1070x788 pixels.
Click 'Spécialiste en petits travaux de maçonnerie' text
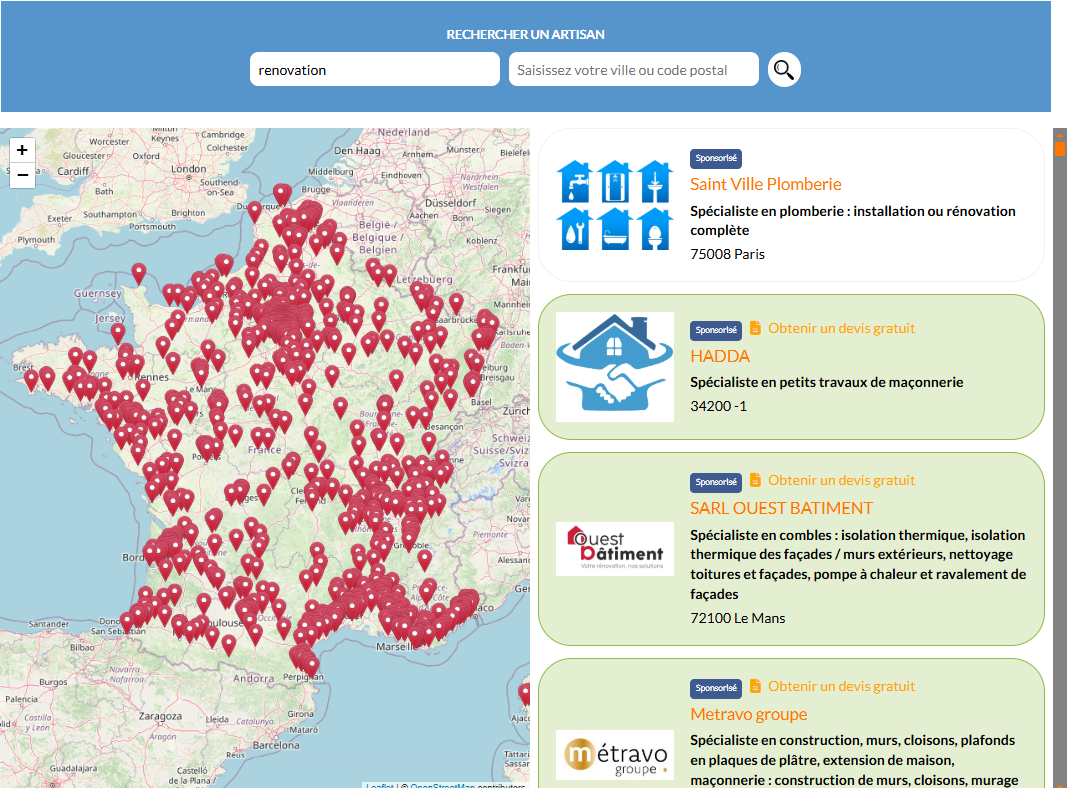[x=826, y=383]
